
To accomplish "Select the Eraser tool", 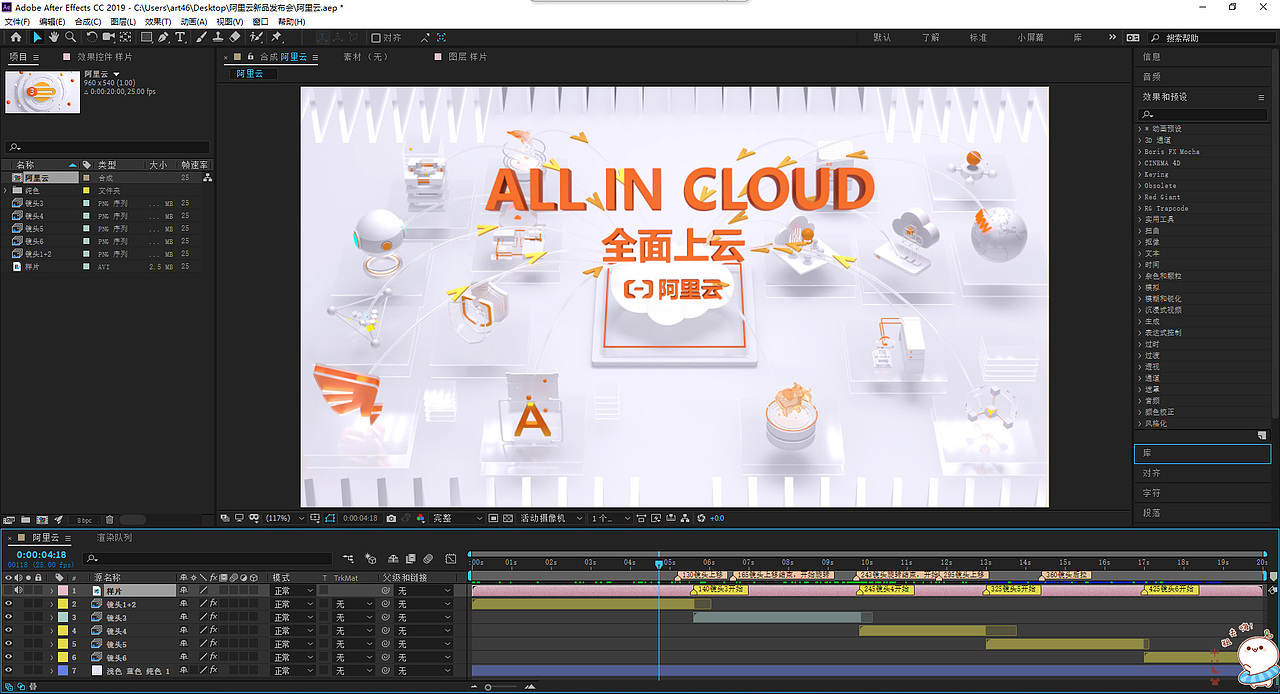I will 234,37.
